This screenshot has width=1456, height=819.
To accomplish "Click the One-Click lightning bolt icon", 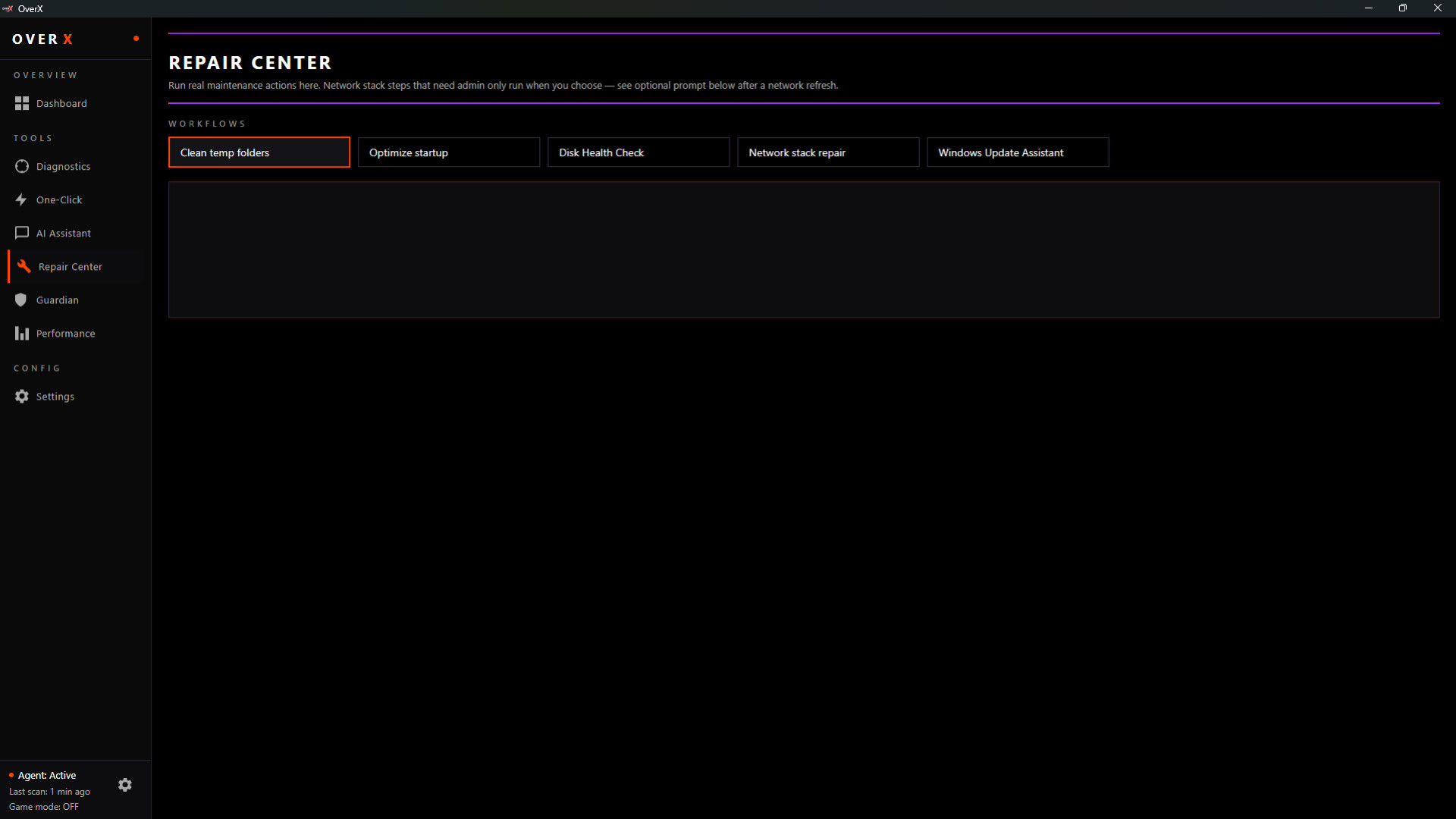I will pyautogui.click(x=21, y=199).
